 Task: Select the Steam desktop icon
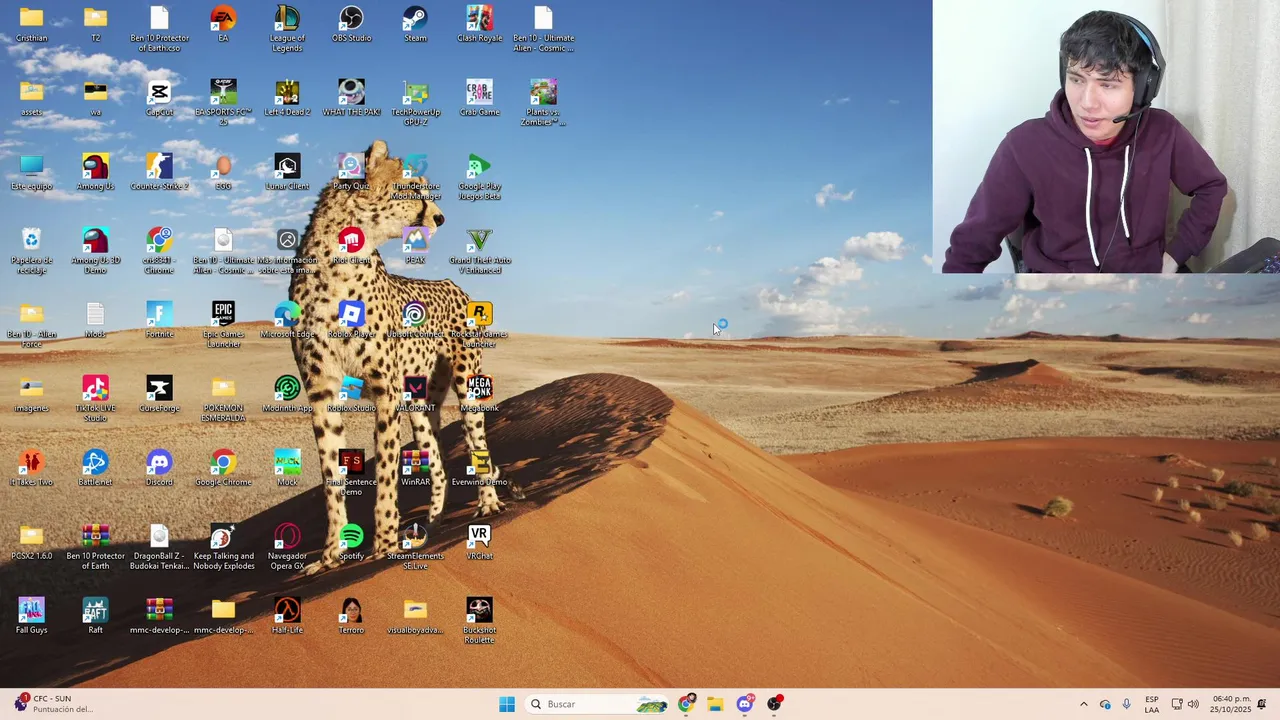coord(415,24)
